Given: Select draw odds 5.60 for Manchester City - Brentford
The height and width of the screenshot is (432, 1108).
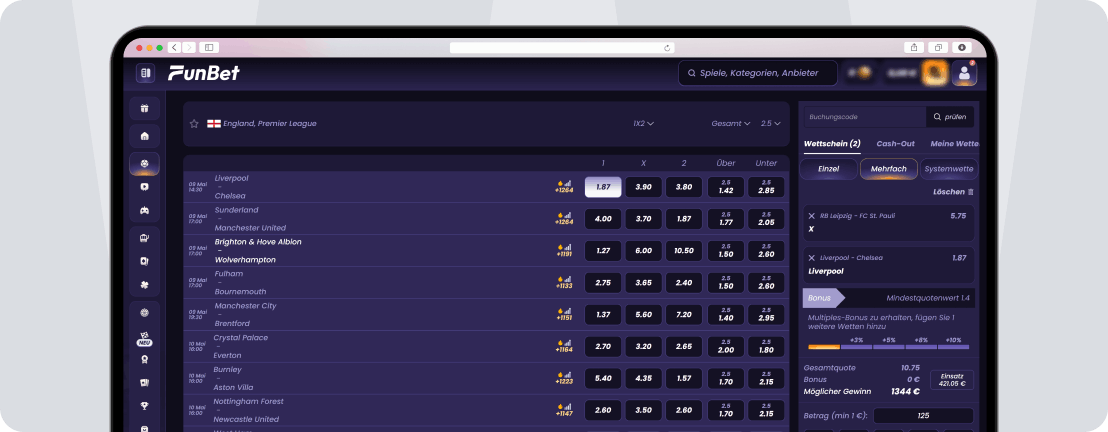Looking at the screenshot, I should pyautogui.click(x=643, y=315).
